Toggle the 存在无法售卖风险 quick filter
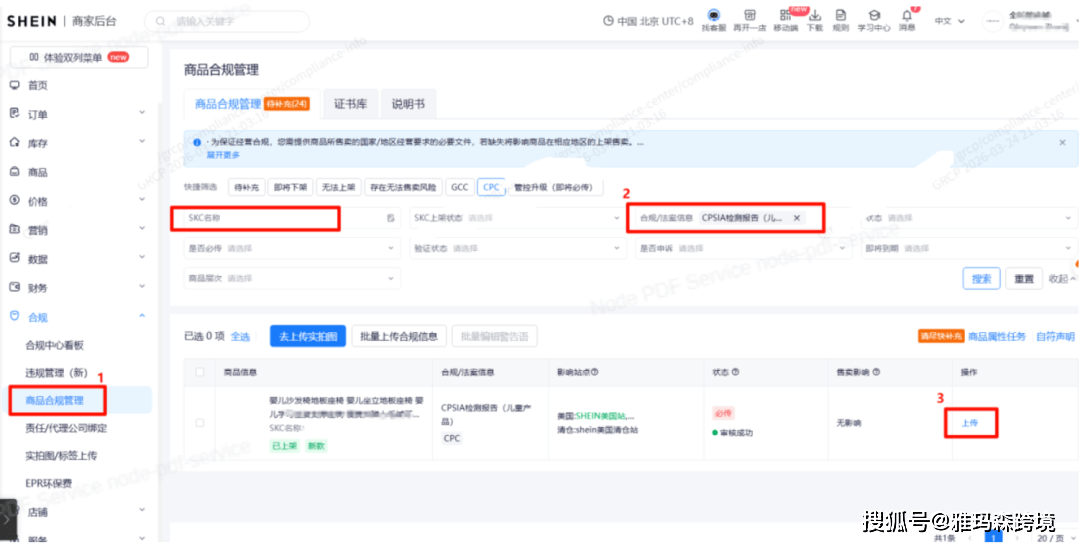The height and width of the screenshot is (545, 1080). (x=403, y=187)
